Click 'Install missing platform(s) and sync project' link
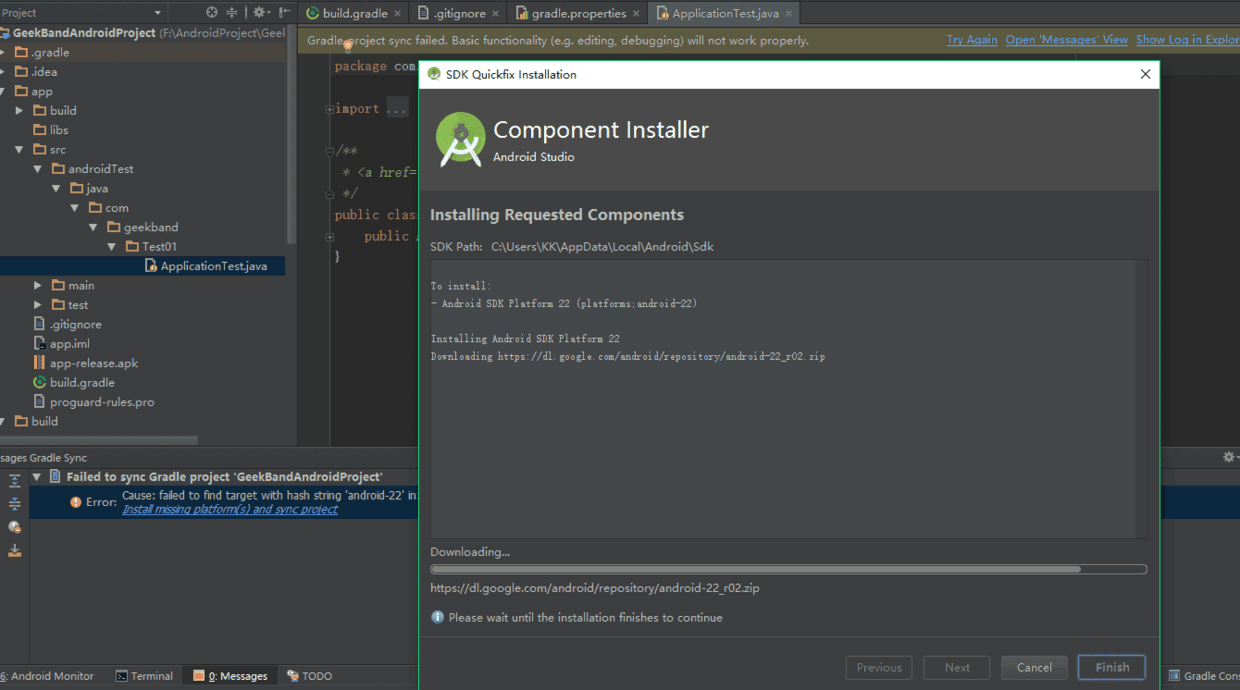Screen dimensions: 1240x690 coord(230,509)
